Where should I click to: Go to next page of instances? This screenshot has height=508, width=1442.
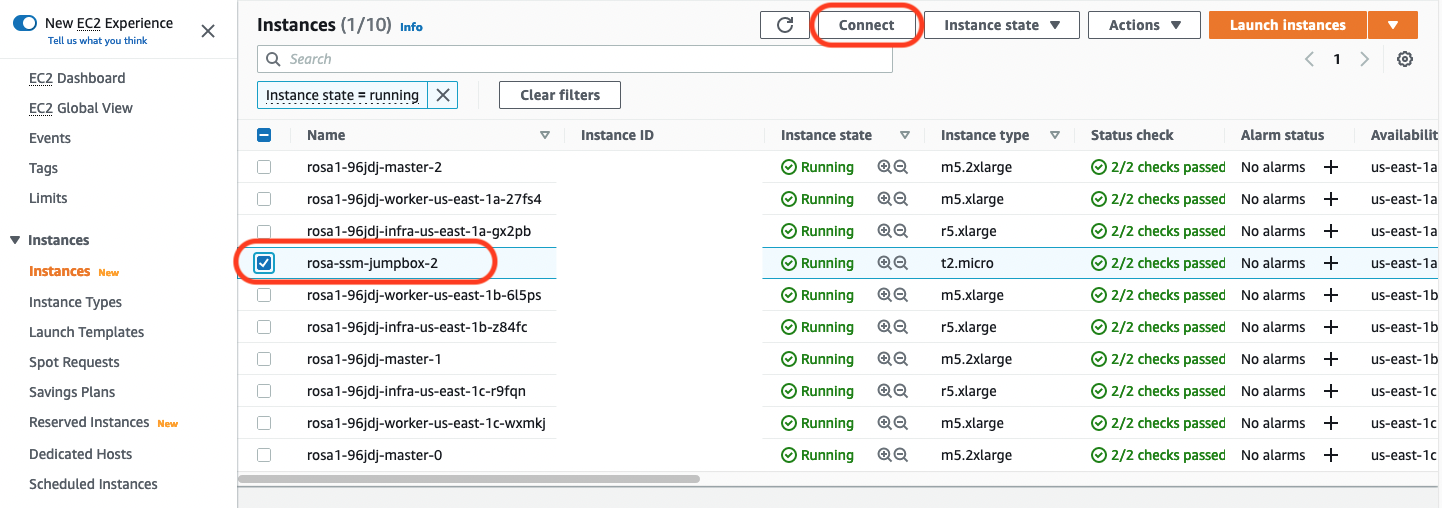click(1365, 59)
